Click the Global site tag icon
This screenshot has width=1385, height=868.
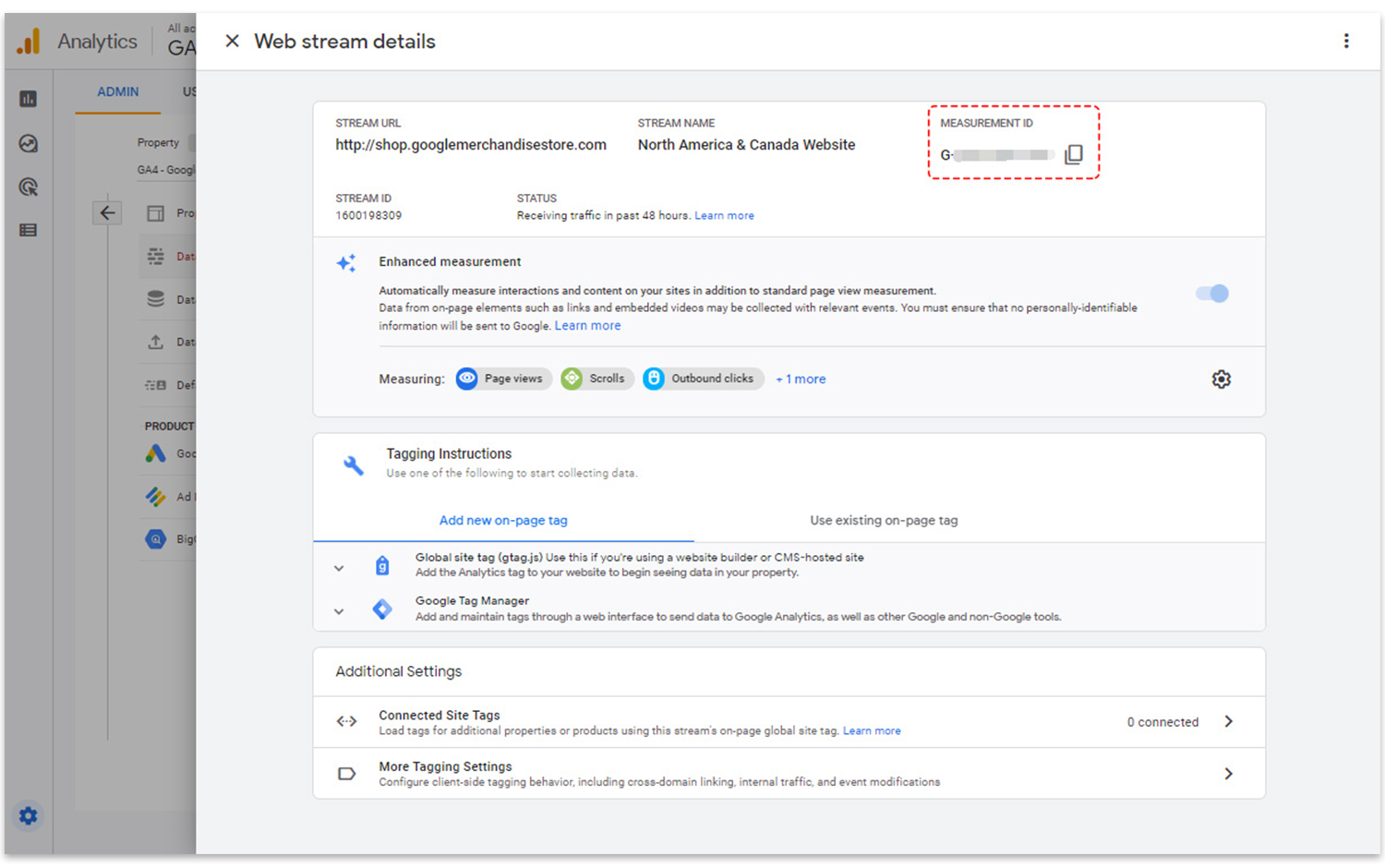coord(382,565)
